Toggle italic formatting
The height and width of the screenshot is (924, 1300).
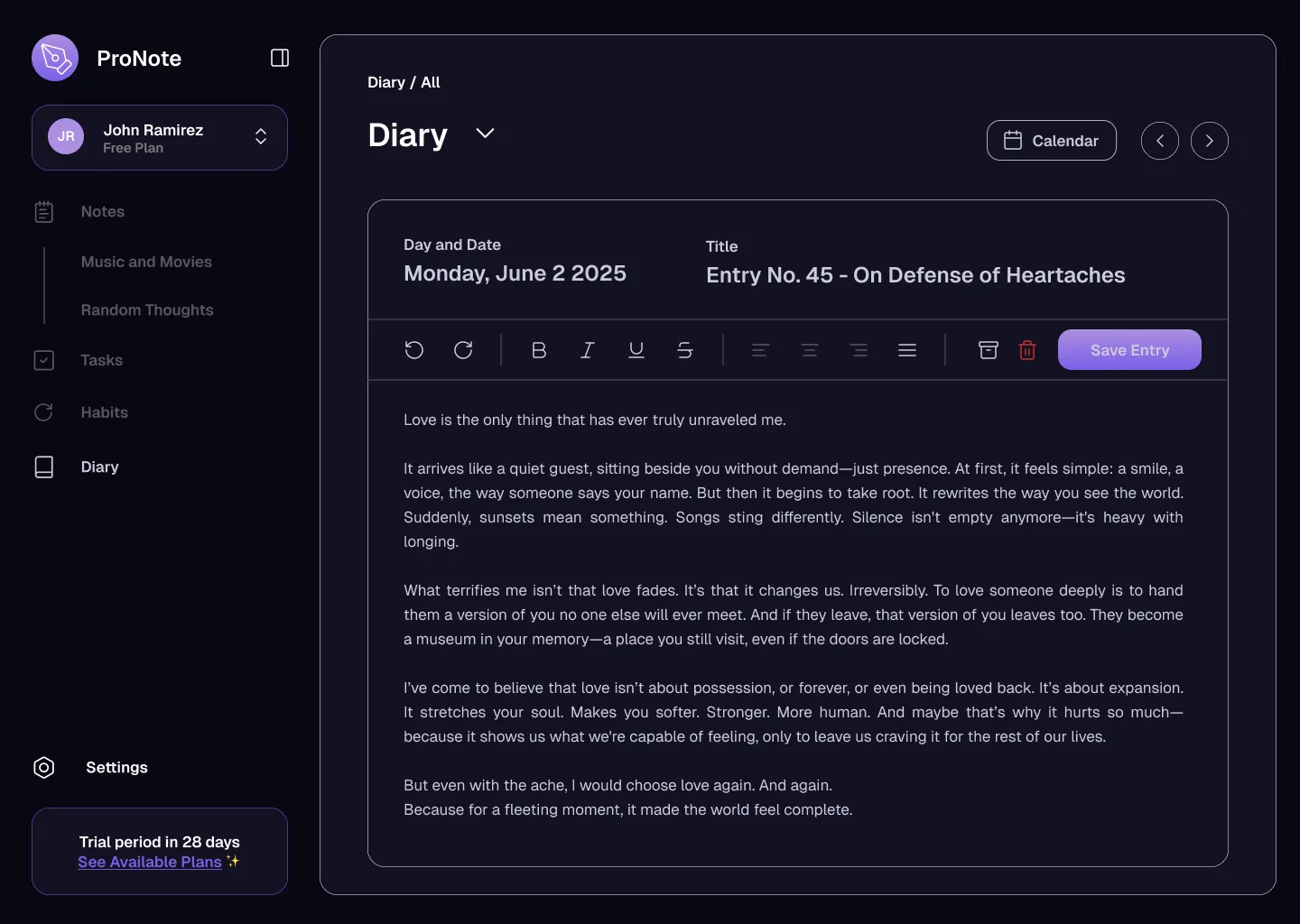588,350
